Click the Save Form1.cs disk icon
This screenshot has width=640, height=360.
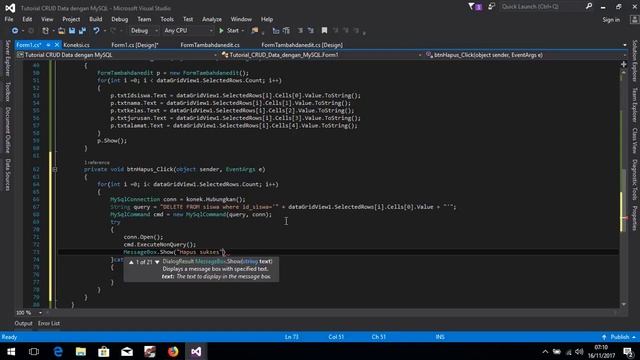[72, 31]
